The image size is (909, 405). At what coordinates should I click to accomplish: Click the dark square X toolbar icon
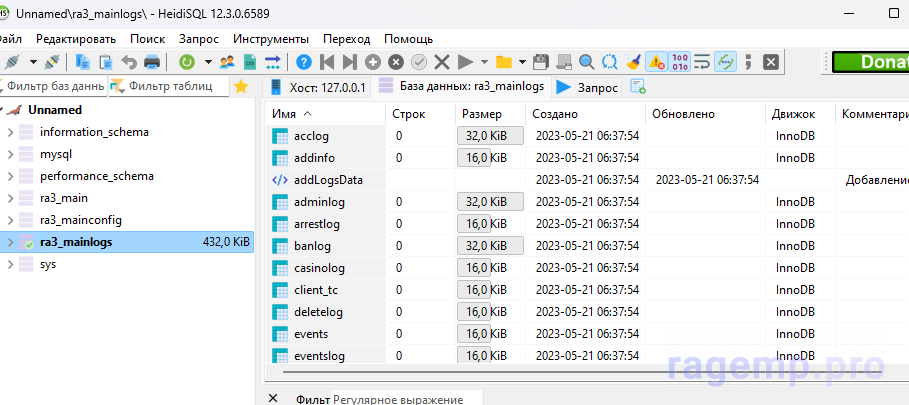tap(770, 61)
